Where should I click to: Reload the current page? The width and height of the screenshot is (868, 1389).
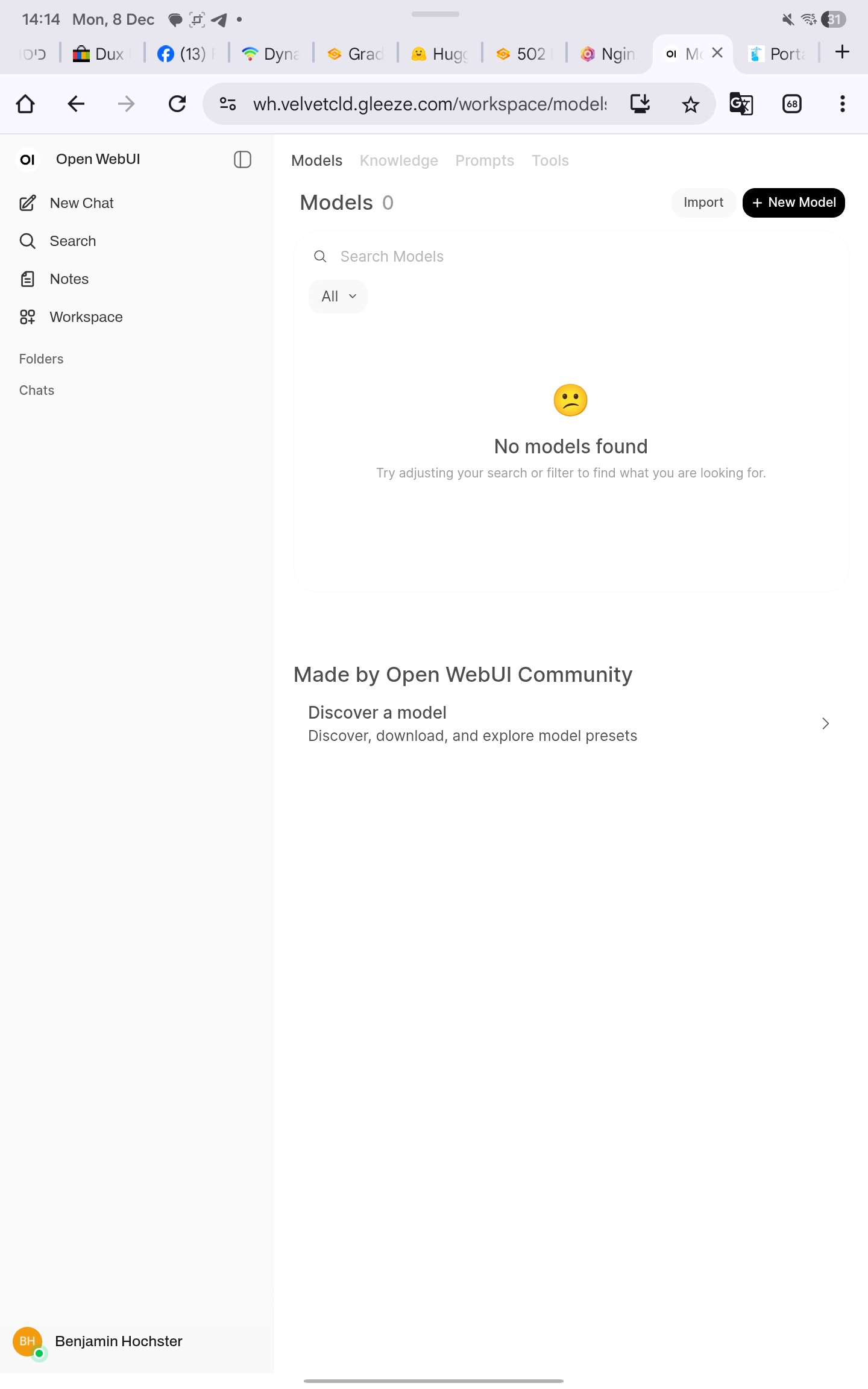[x=177, y=104]
